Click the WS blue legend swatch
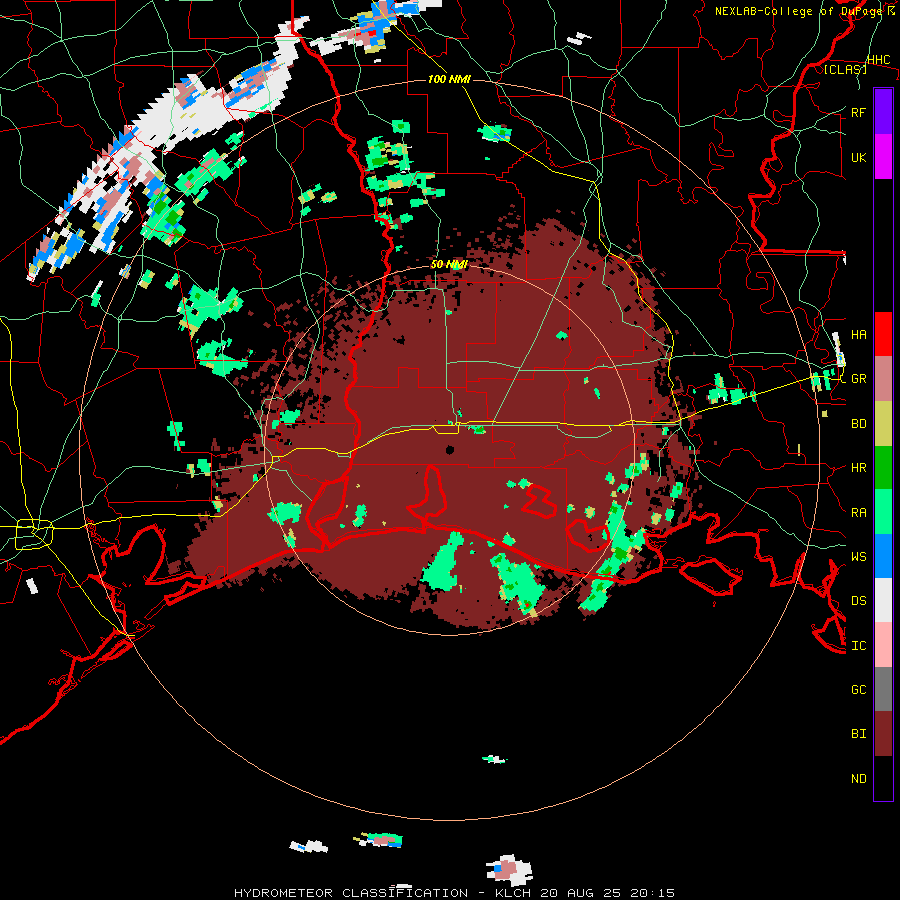The width and height of the screenshot is (900, 900). pos(883,556)
